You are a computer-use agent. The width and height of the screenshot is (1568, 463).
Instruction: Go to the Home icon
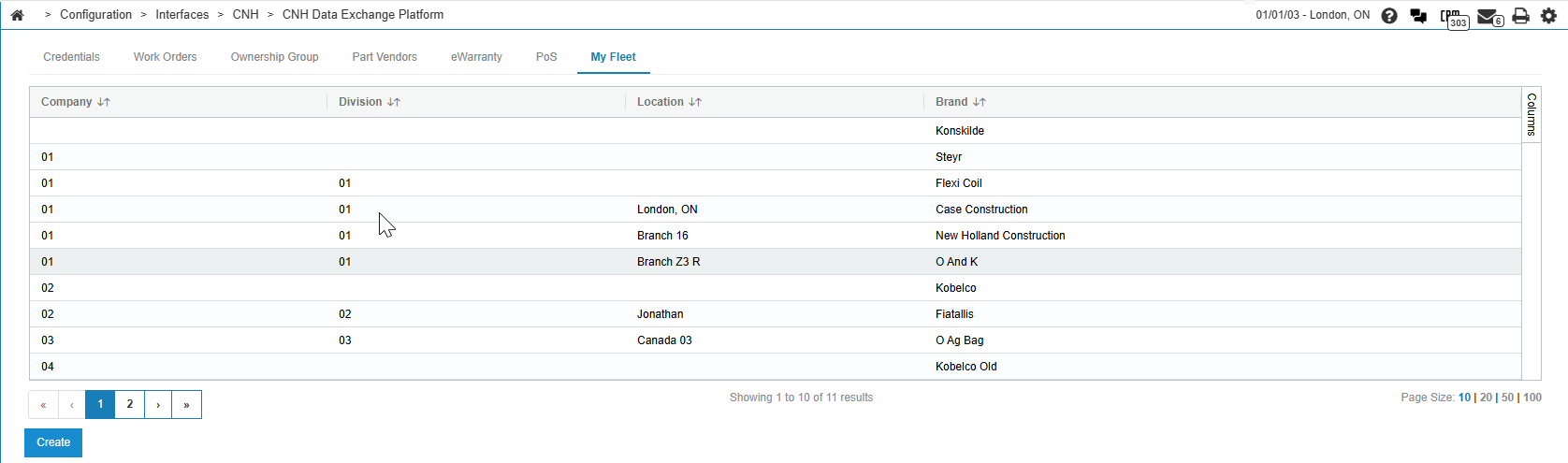pyautogui.click(x=17, y=15)
